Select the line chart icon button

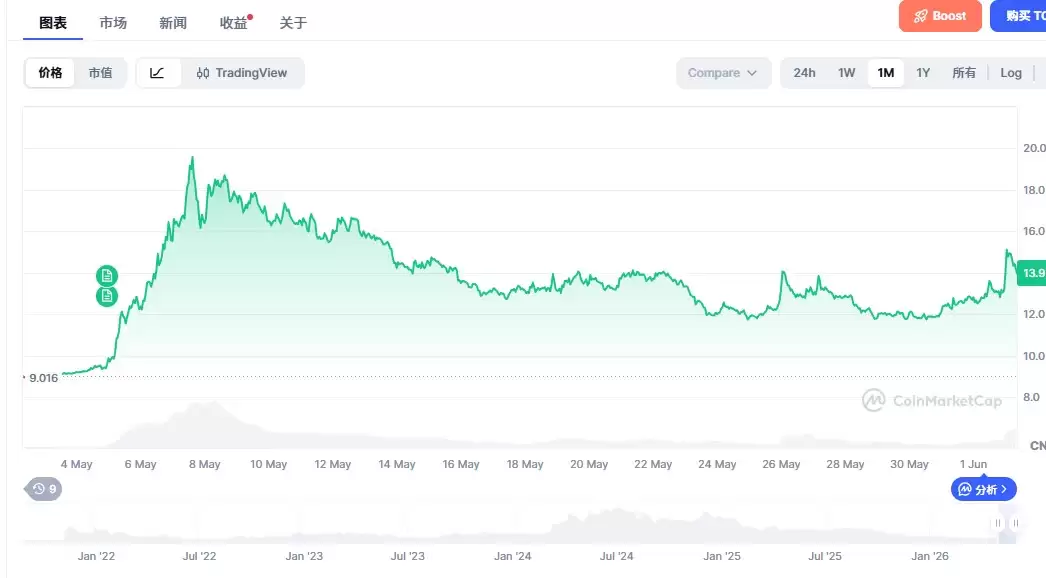(157, 73)
